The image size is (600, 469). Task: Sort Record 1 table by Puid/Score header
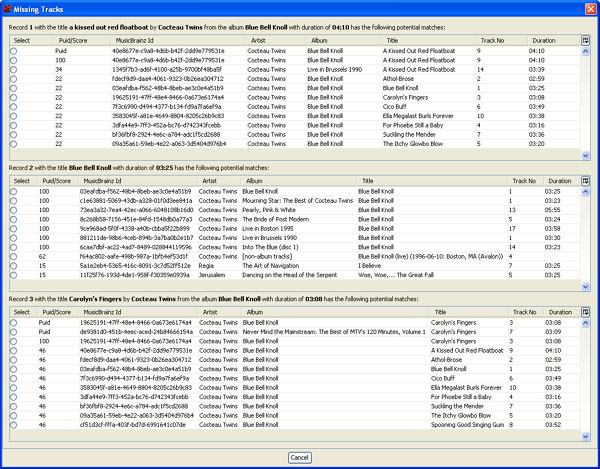point(82,40)
